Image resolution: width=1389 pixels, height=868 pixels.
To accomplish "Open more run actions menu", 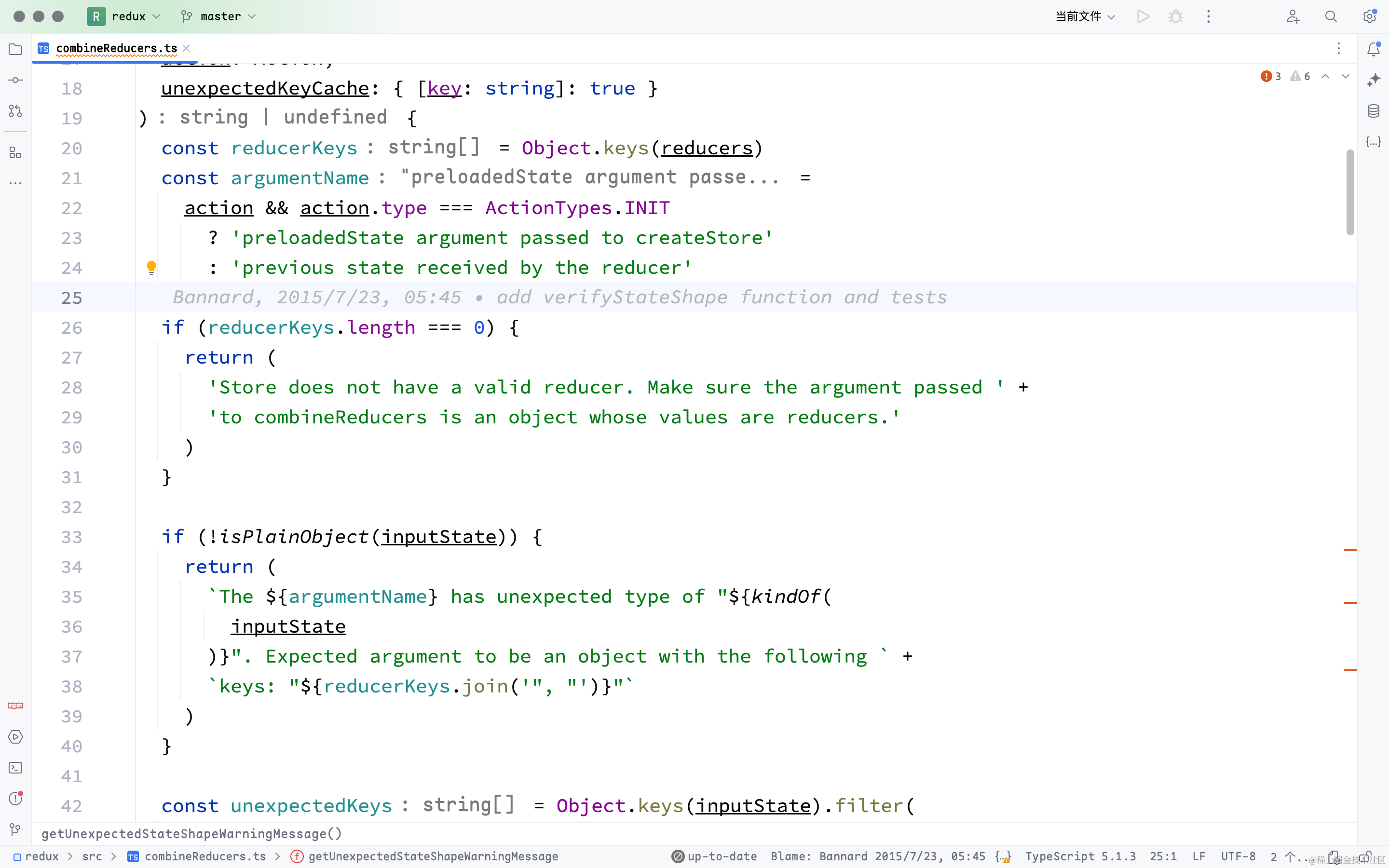I will (1208, 17).
